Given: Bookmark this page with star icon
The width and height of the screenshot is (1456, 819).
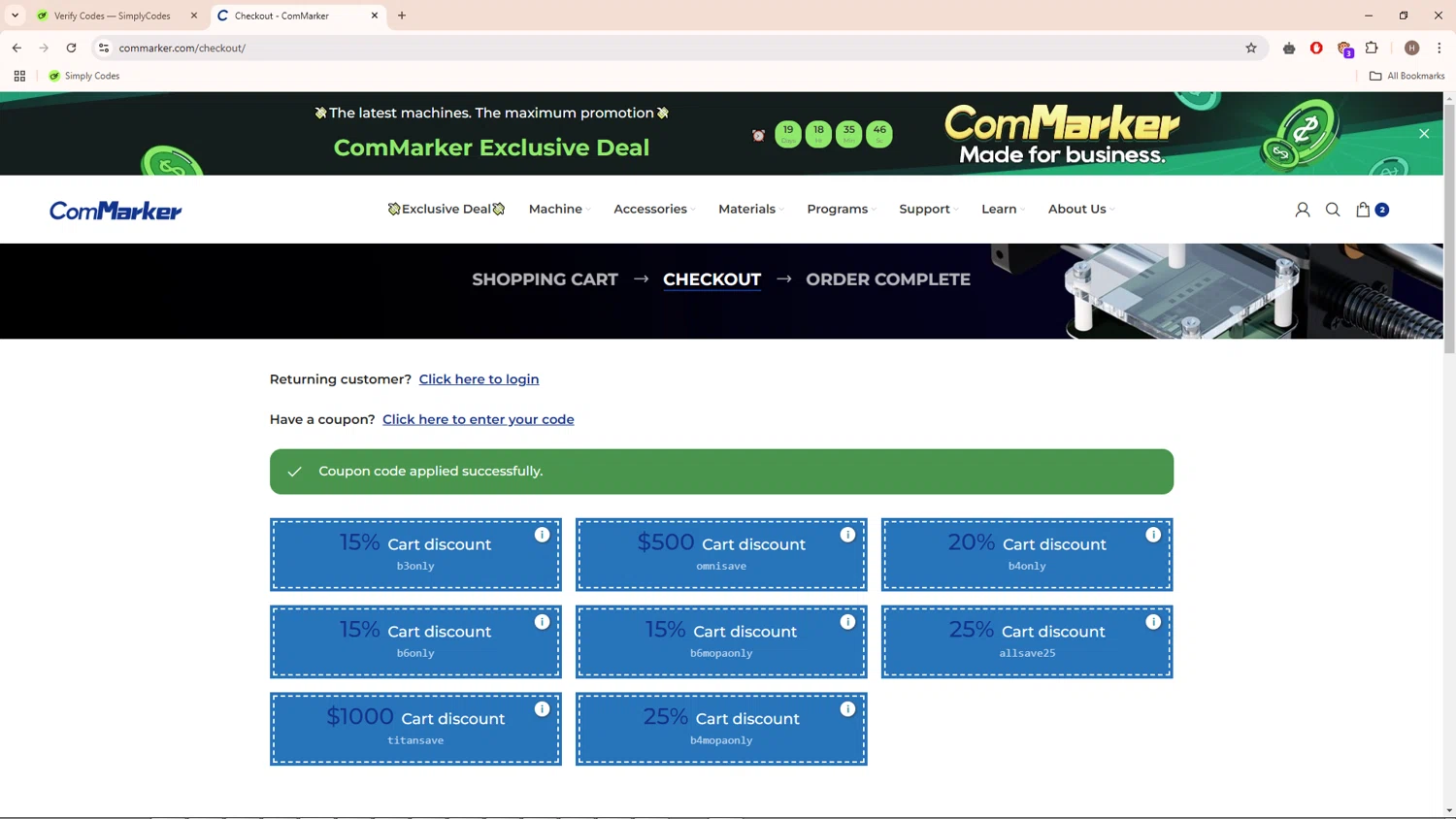Looking at the screenshot, I should pyautogui.click(x=1251, y=48).
